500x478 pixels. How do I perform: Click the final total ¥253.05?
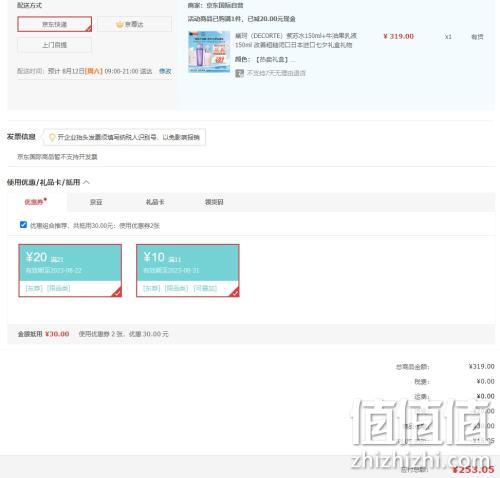pos(473,470)
